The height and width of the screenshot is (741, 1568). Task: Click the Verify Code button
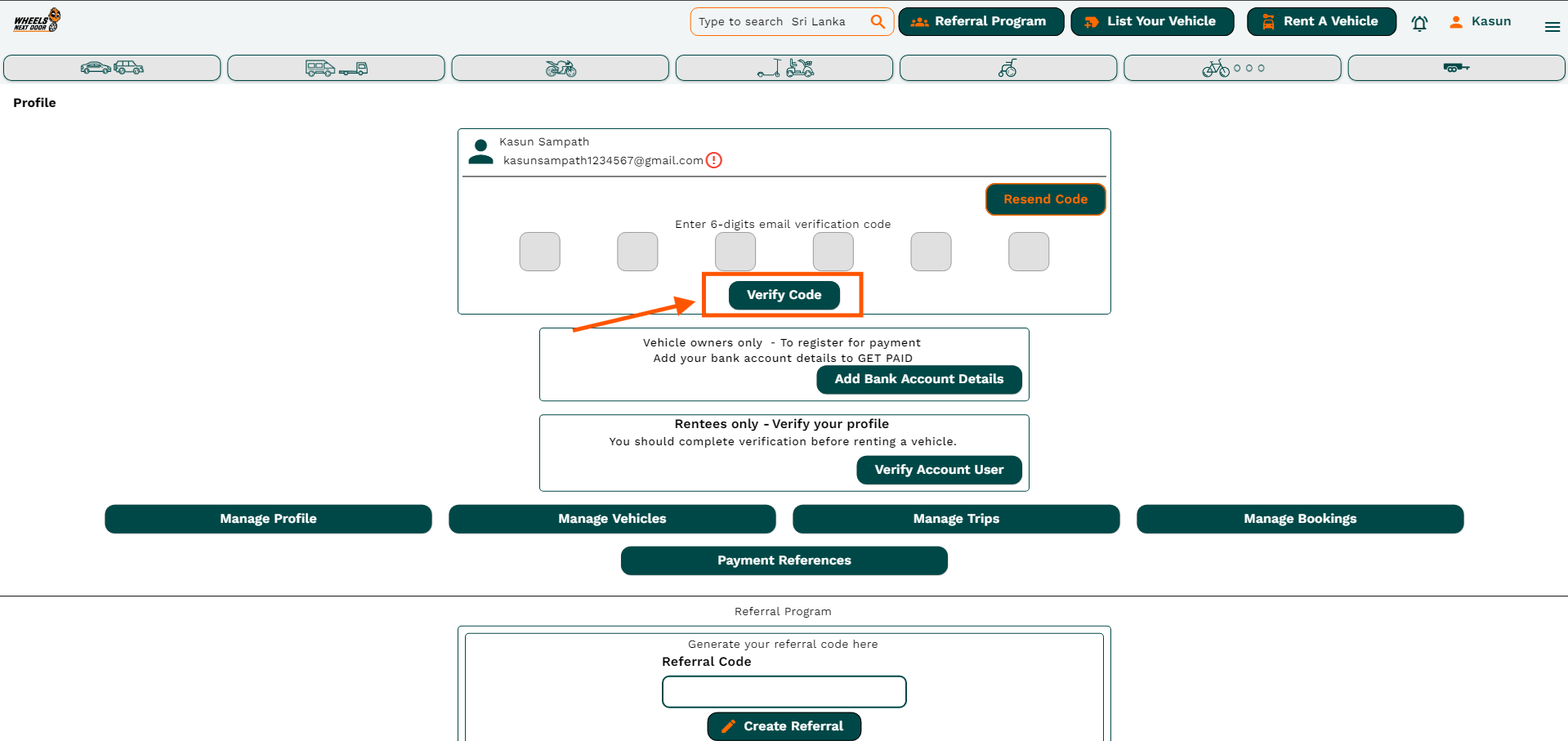[x=784, y=295]
